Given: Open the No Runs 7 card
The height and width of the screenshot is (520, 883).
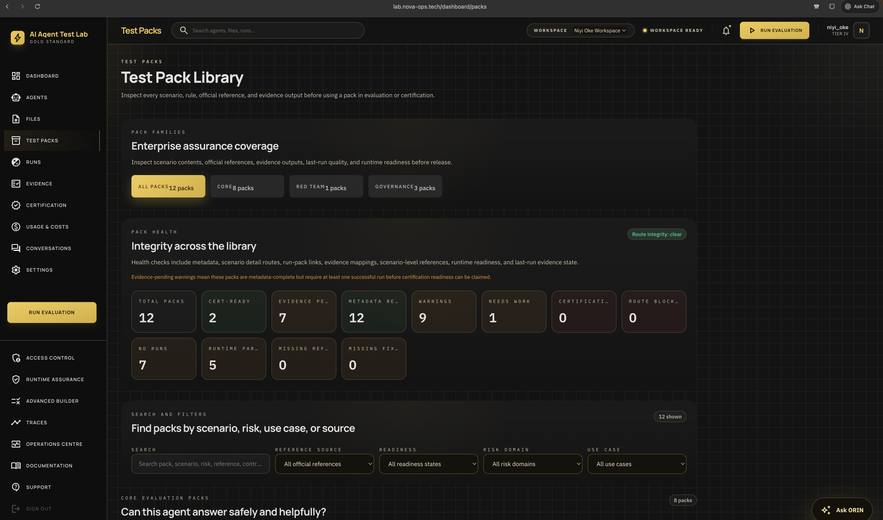Looking at the screenshot, I should [x=164, y=359].
